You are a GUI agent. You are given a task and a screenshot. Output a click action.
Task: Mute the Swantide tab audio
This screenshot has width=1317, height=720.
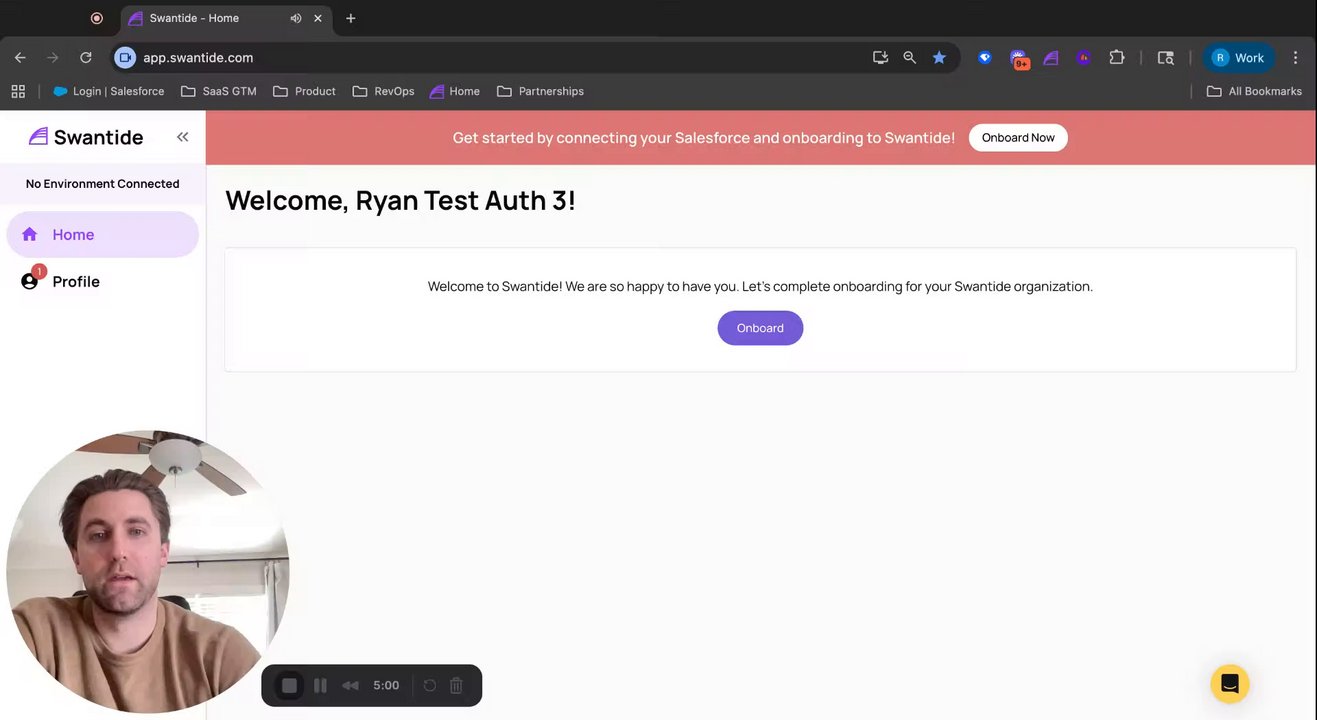[x=296, y=18]
